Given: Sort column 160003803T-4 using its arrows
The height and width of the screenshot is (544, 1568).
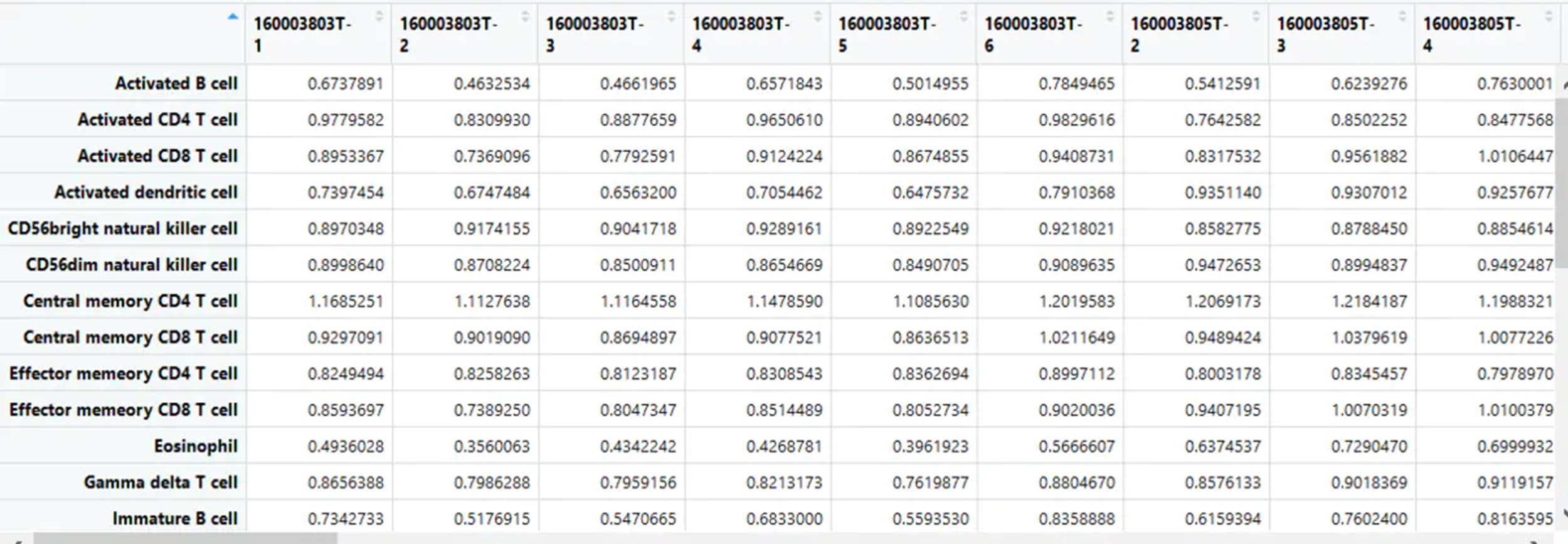Looking at the screenshot, I should [x=817, y=17].
